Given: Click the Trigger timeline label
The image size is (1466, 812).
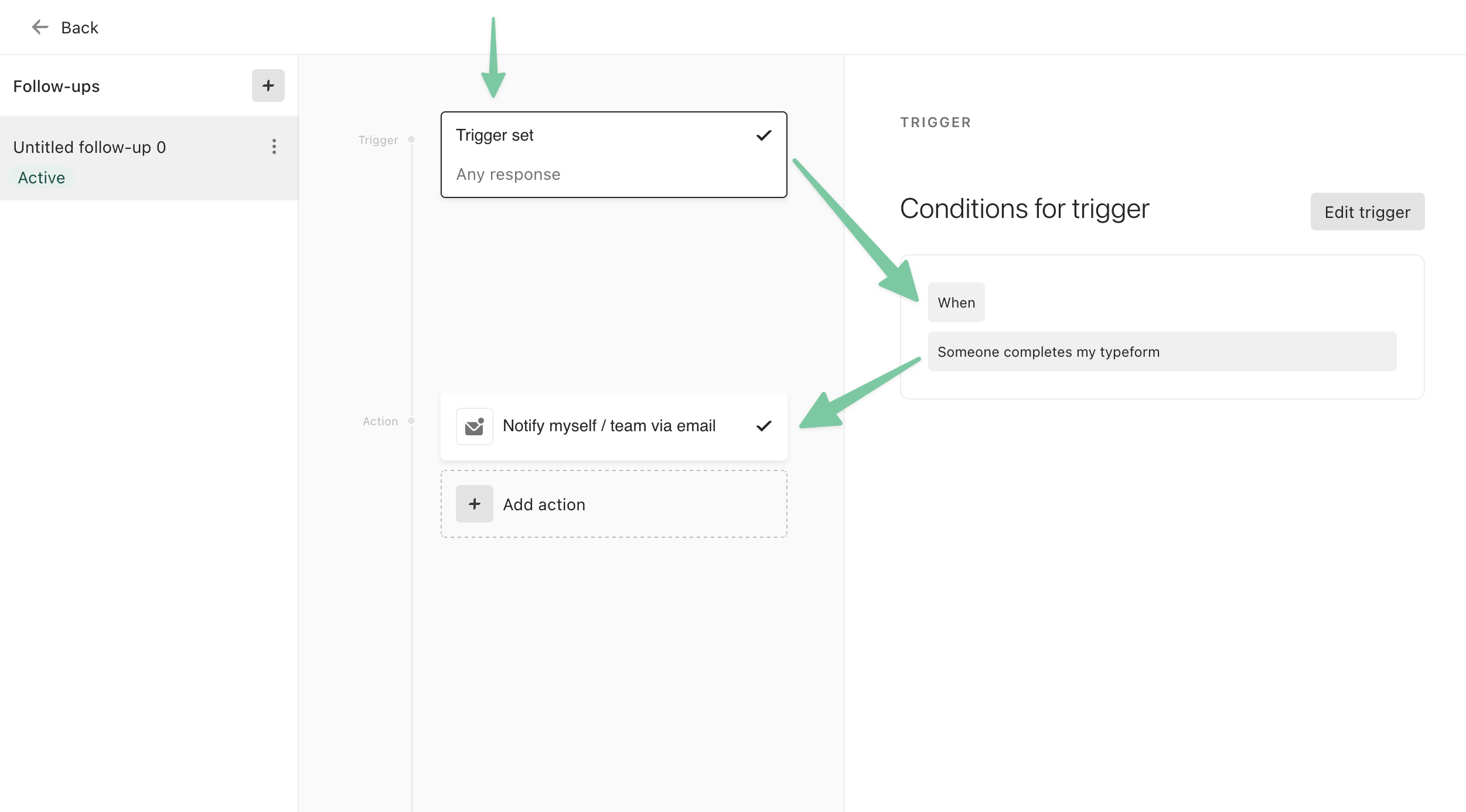Looking at the screenshot, I should pyautogui.click(x=378, y=140).
